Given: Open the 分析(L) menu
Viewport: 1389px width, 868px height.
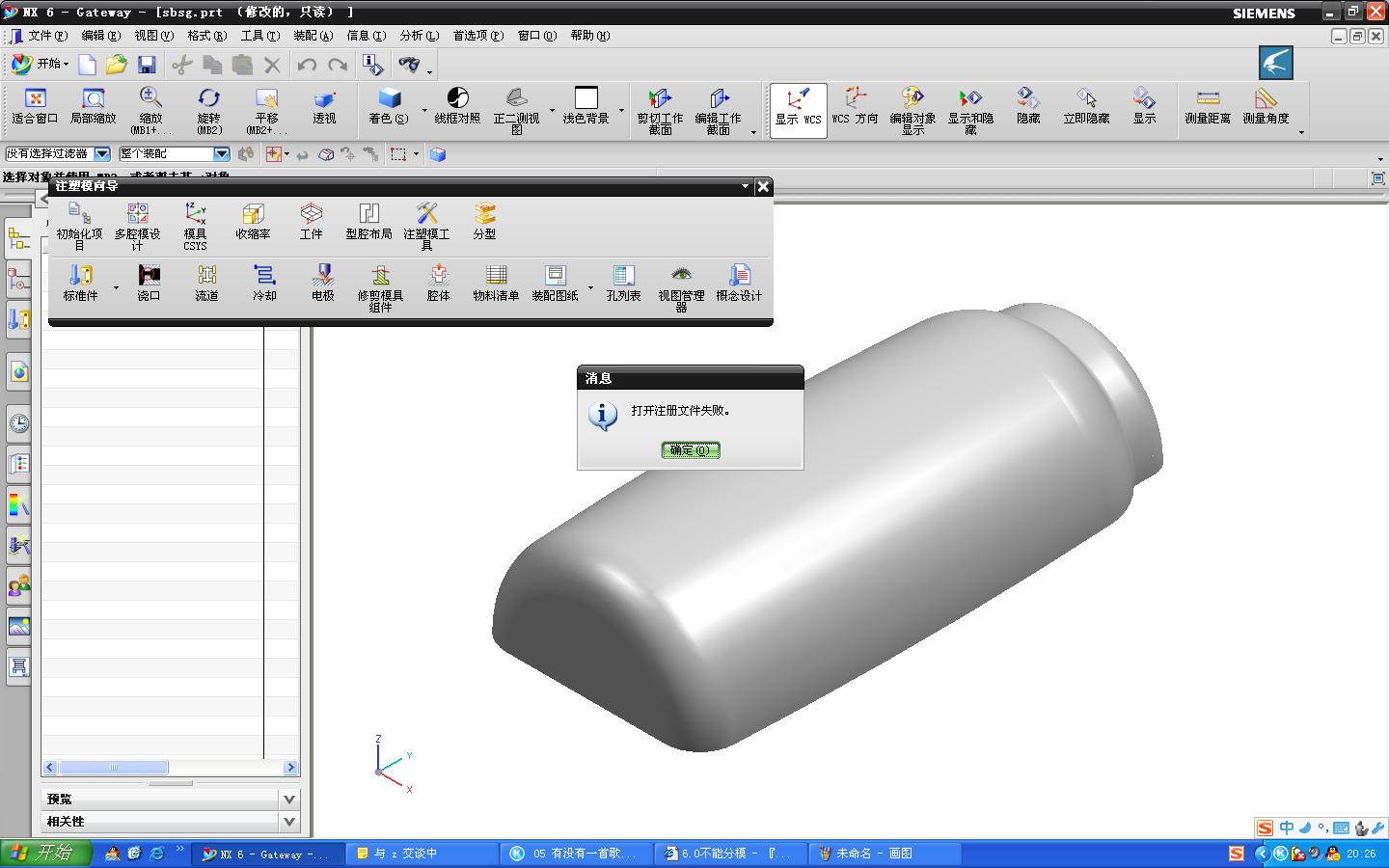Looking at the screenshot, I should click(x=419, y=36).
